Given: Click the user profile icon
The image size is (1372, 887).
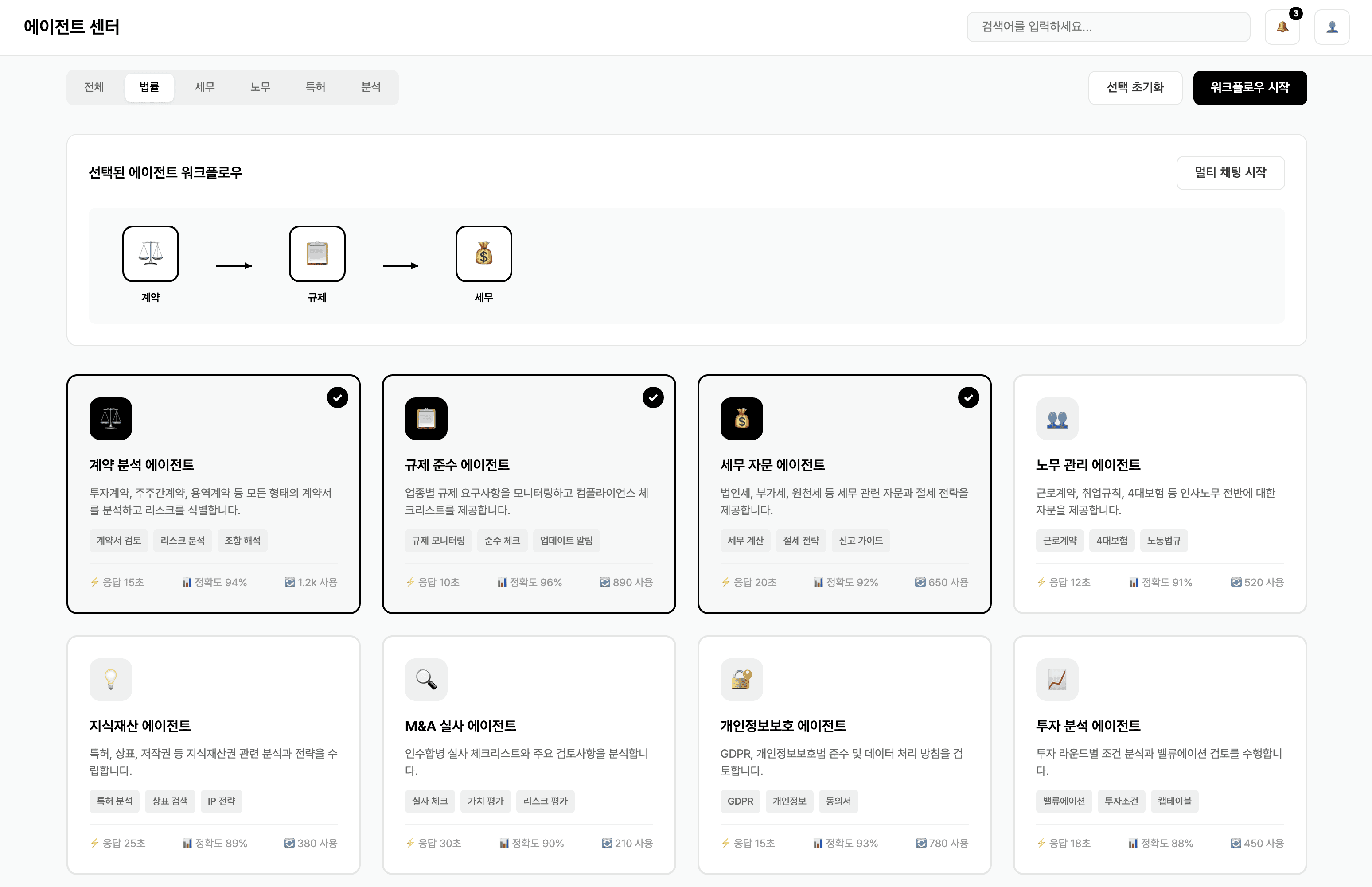Looking at the screenshot, I should [x=1332, y=27].
